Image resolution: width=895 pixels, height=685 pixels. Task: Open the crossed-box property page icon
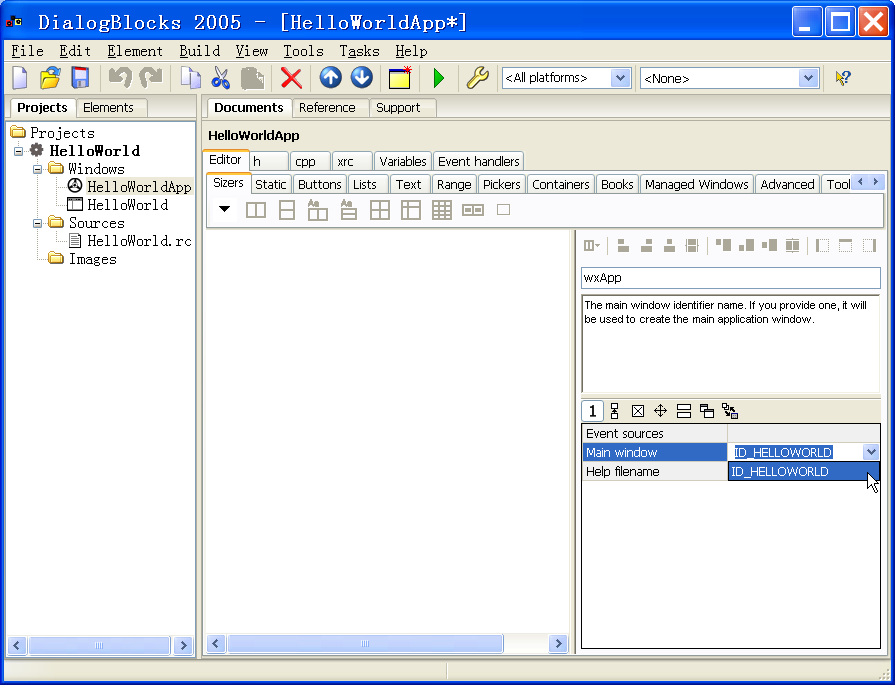point(638,411)
